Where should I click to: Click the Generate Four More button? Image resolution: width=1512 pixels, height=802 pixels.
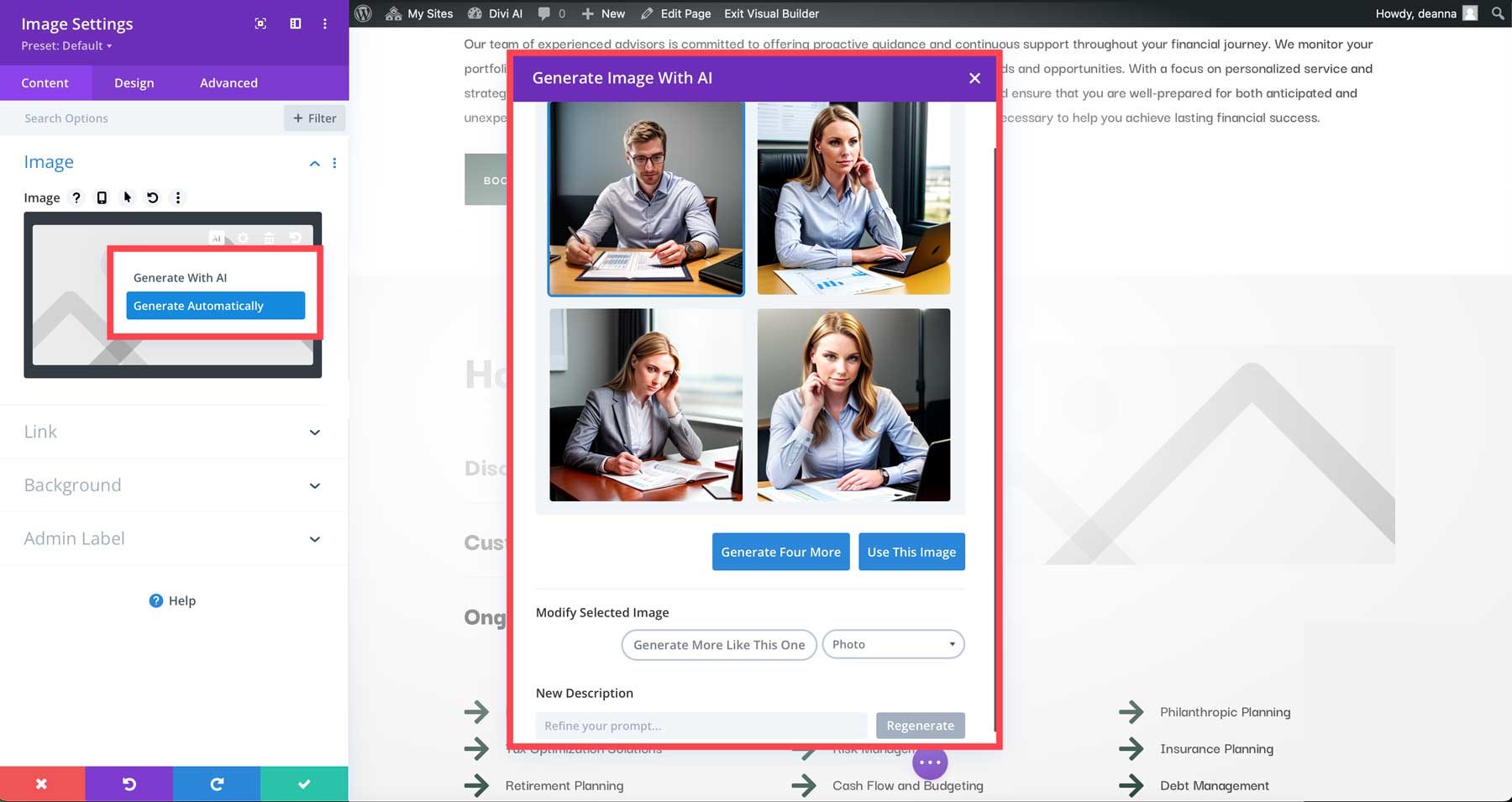[781, 552]
